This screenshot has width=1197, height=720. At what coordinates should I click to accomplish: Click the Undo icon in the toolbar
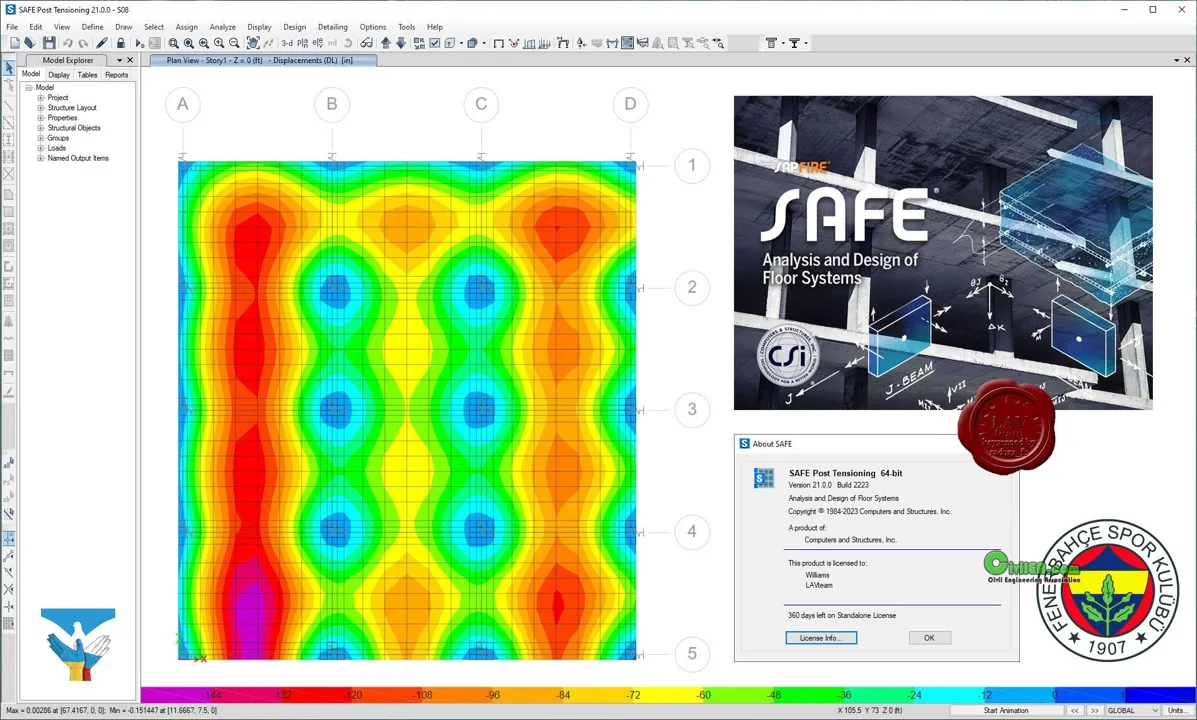[x=67, y=44]
